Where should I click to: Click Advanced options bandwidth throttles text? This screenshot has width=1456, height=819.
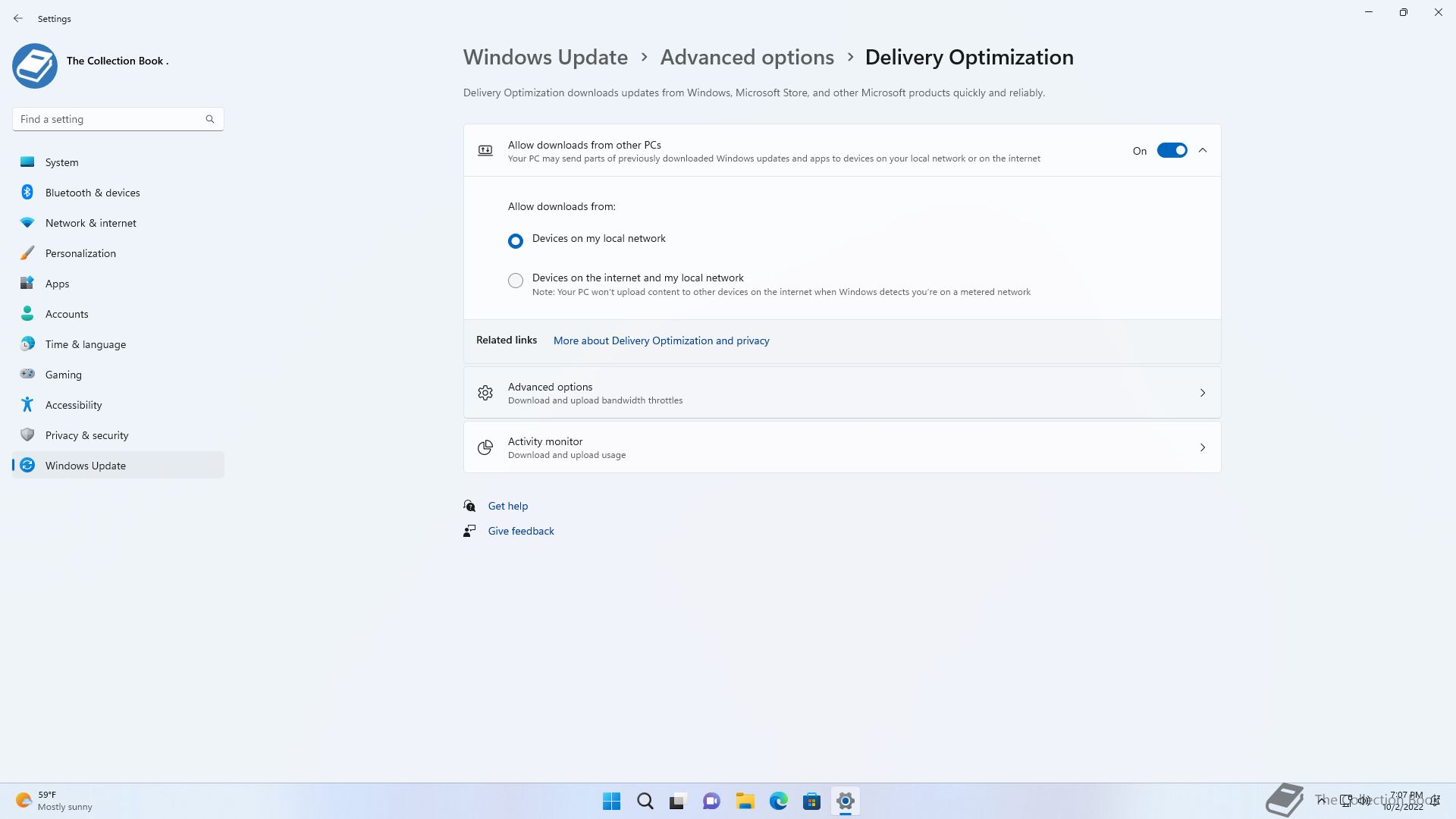click(595, 400)
